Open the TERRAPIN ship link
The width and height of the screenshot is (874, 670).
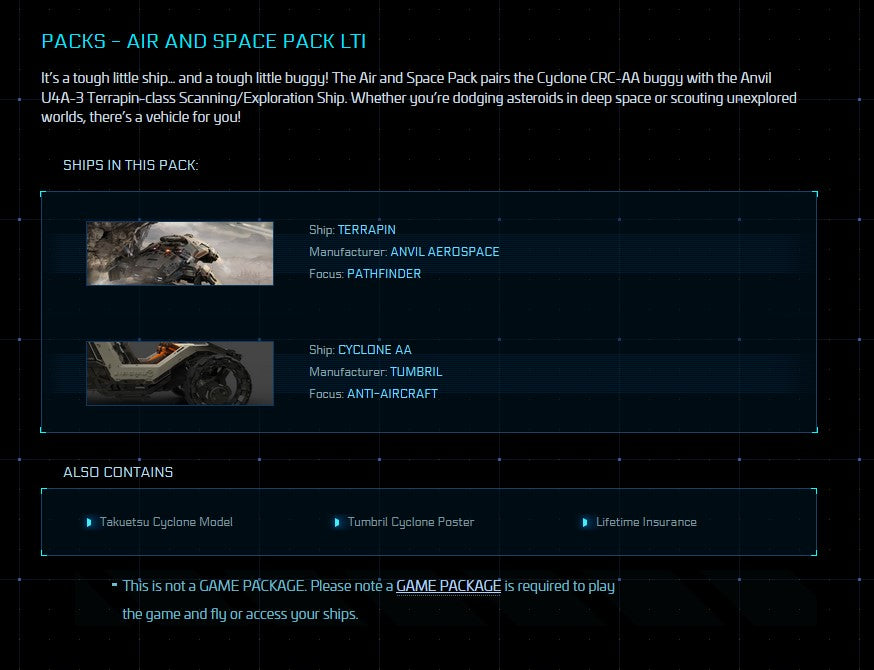pos(366,229)
